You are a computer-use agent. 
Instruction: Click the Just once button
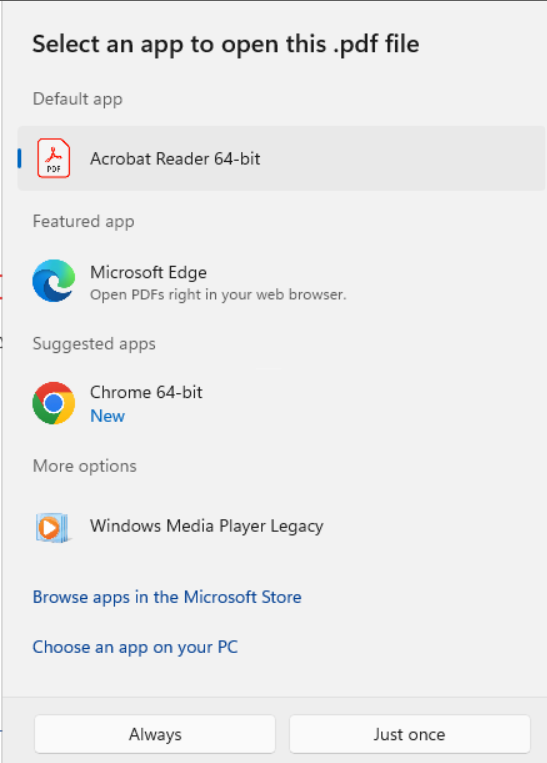409,734
